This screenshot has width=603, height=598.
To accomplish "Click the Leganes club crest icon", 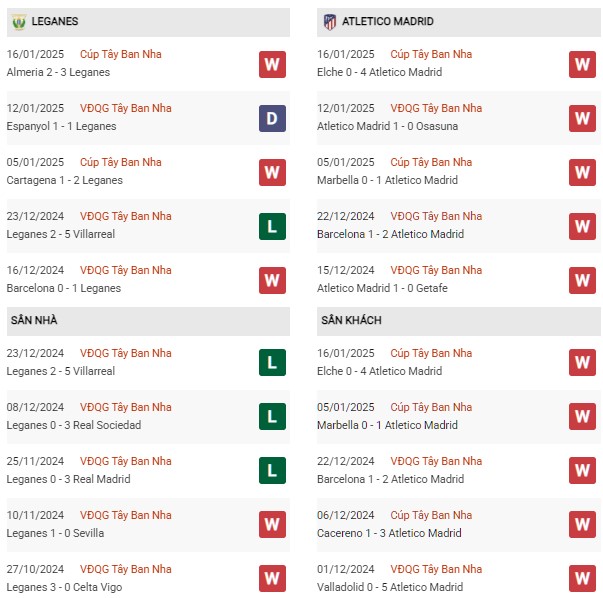I will click(x=18, y=22).
